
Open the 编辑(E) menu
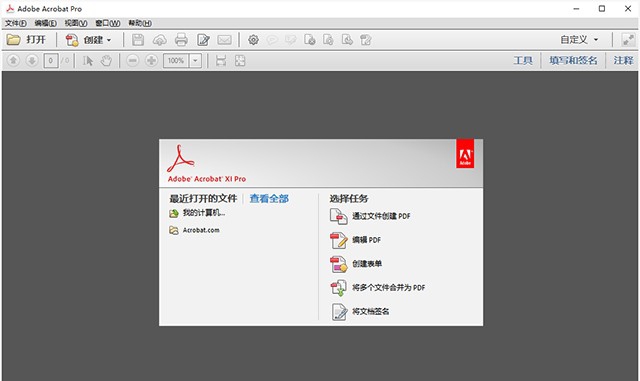point(45,23)
